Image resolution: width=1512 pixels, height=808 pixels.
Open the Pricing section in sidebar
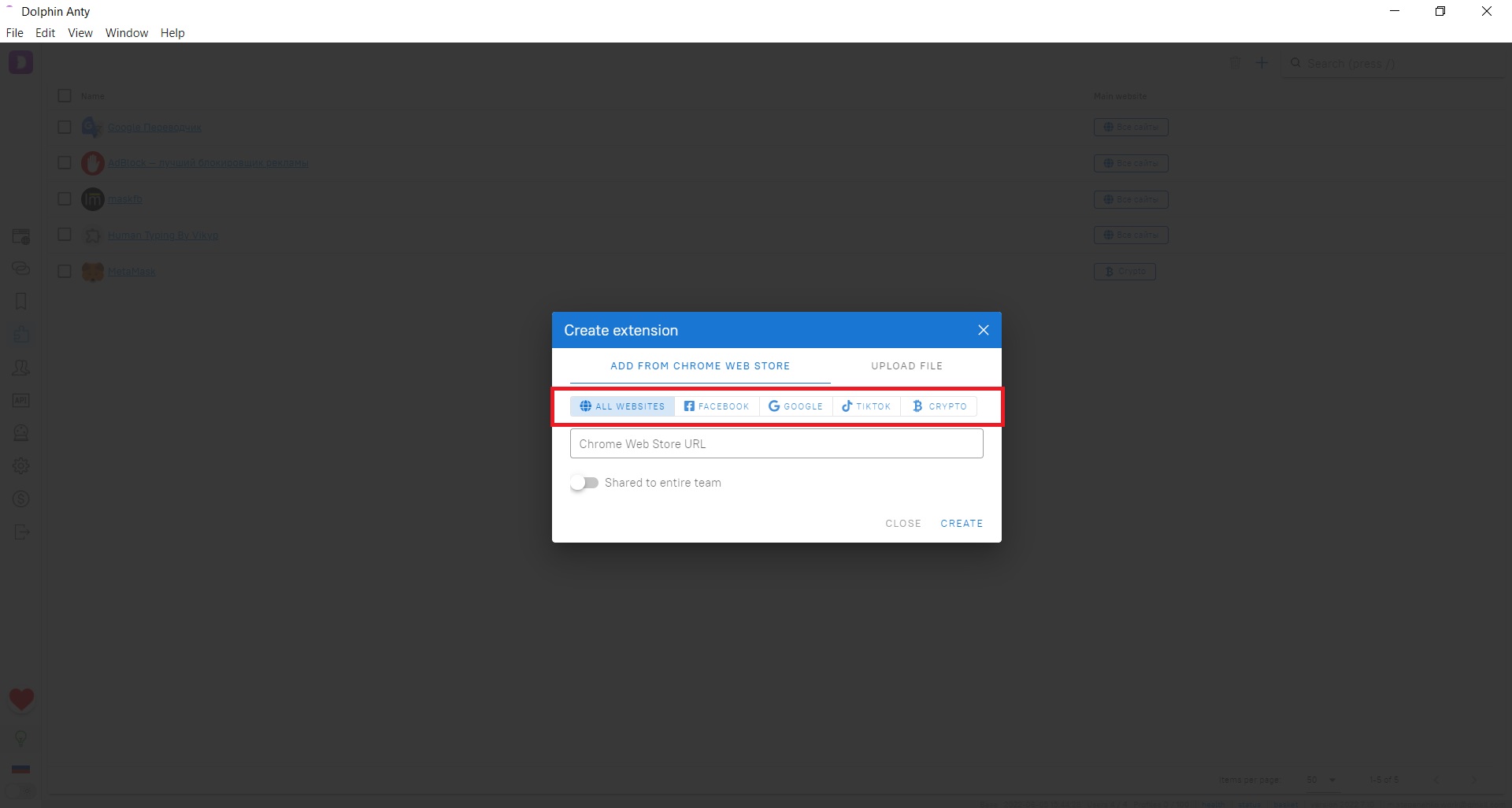click(x=21, y=499)
